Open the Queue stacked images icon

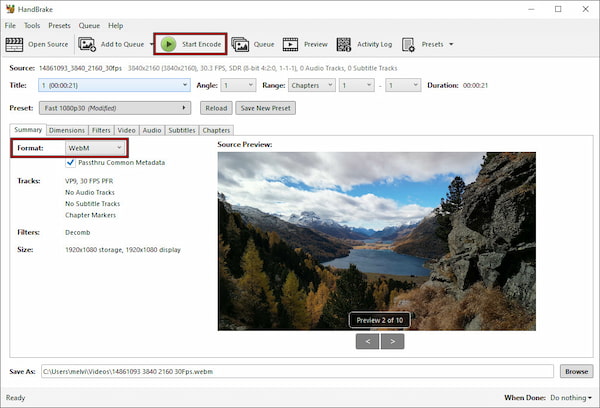[240, 44]
